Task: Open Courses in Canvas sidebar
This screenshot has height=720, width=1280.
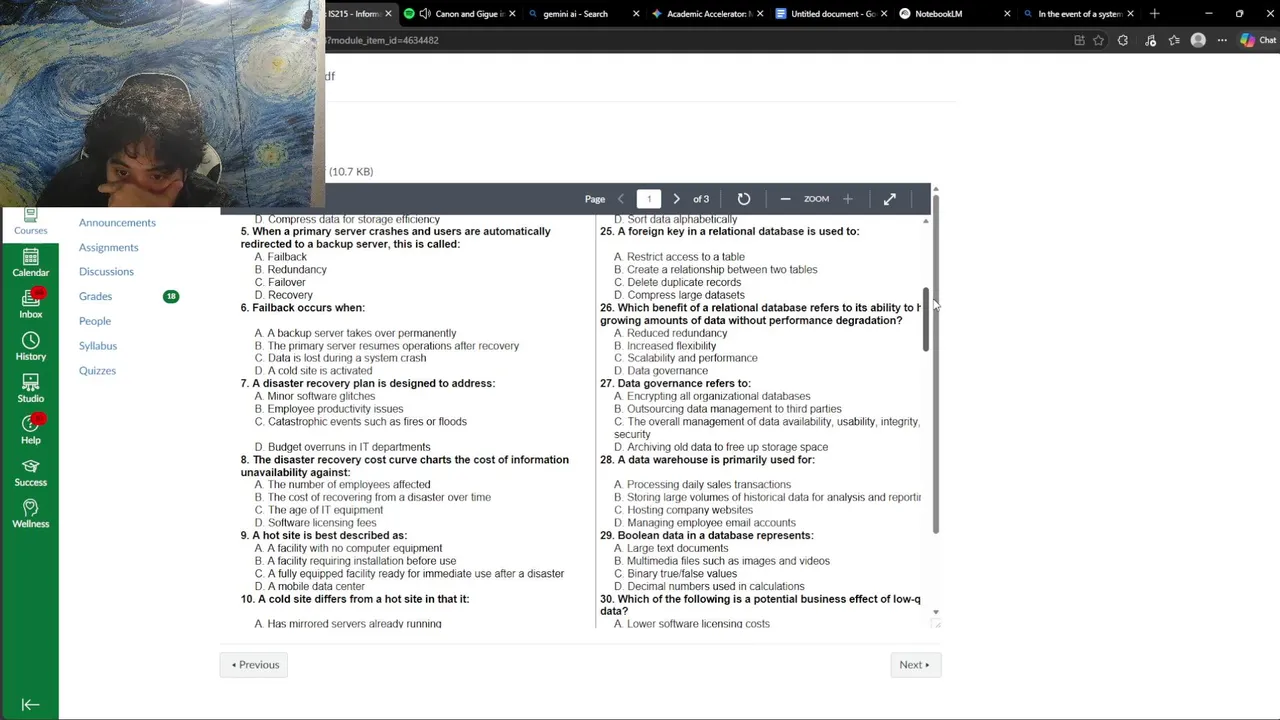Action: coord(30,223)
